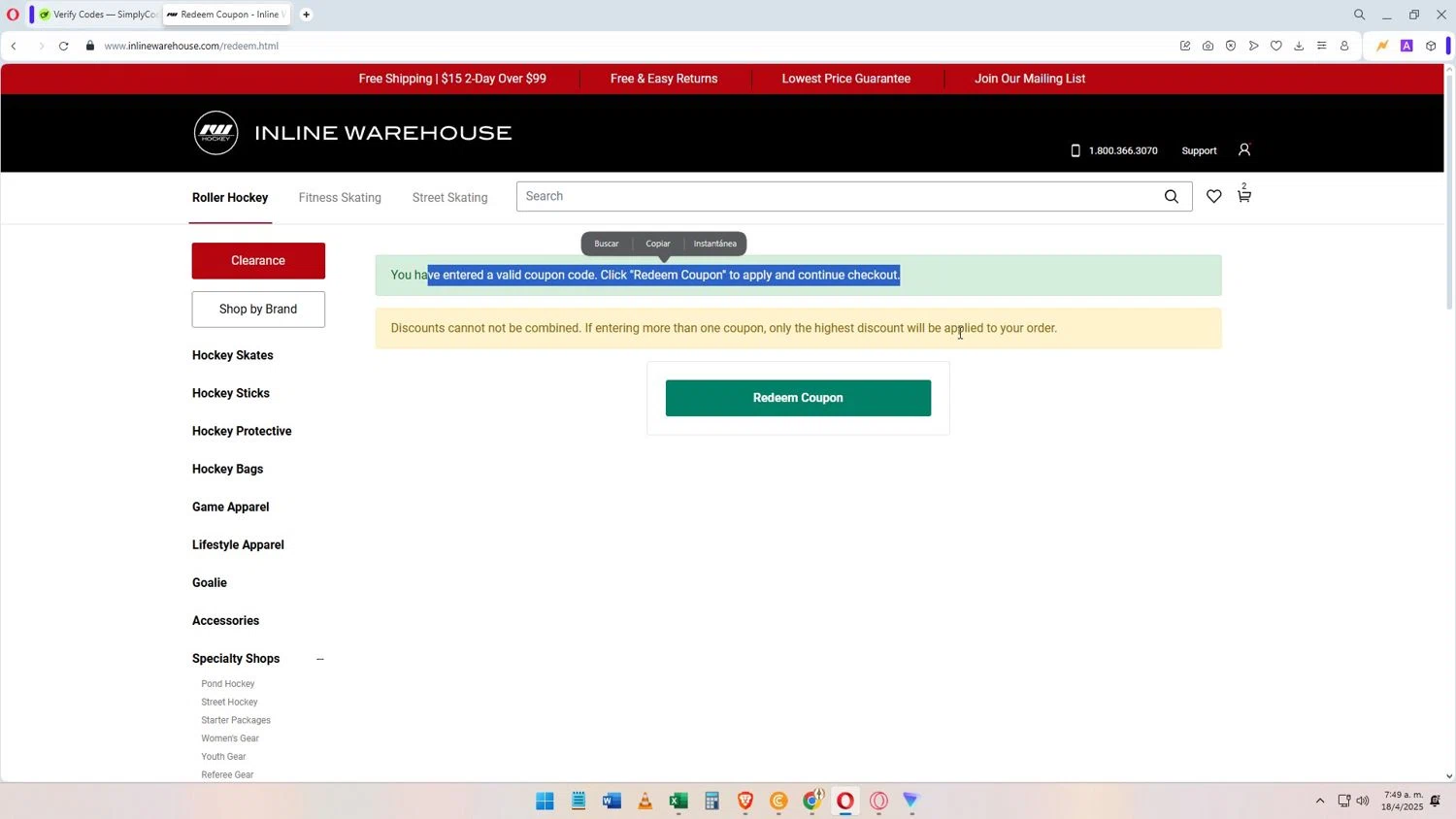This screenshot has height=819, width=1456.
Task: Choose Copiar in the selection popup
Action: [x=658, y=244]
